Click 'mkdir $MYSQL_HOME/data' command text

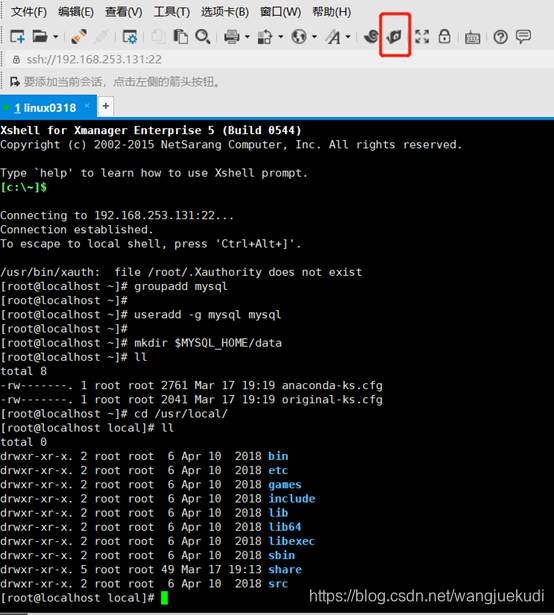(208, 343)
